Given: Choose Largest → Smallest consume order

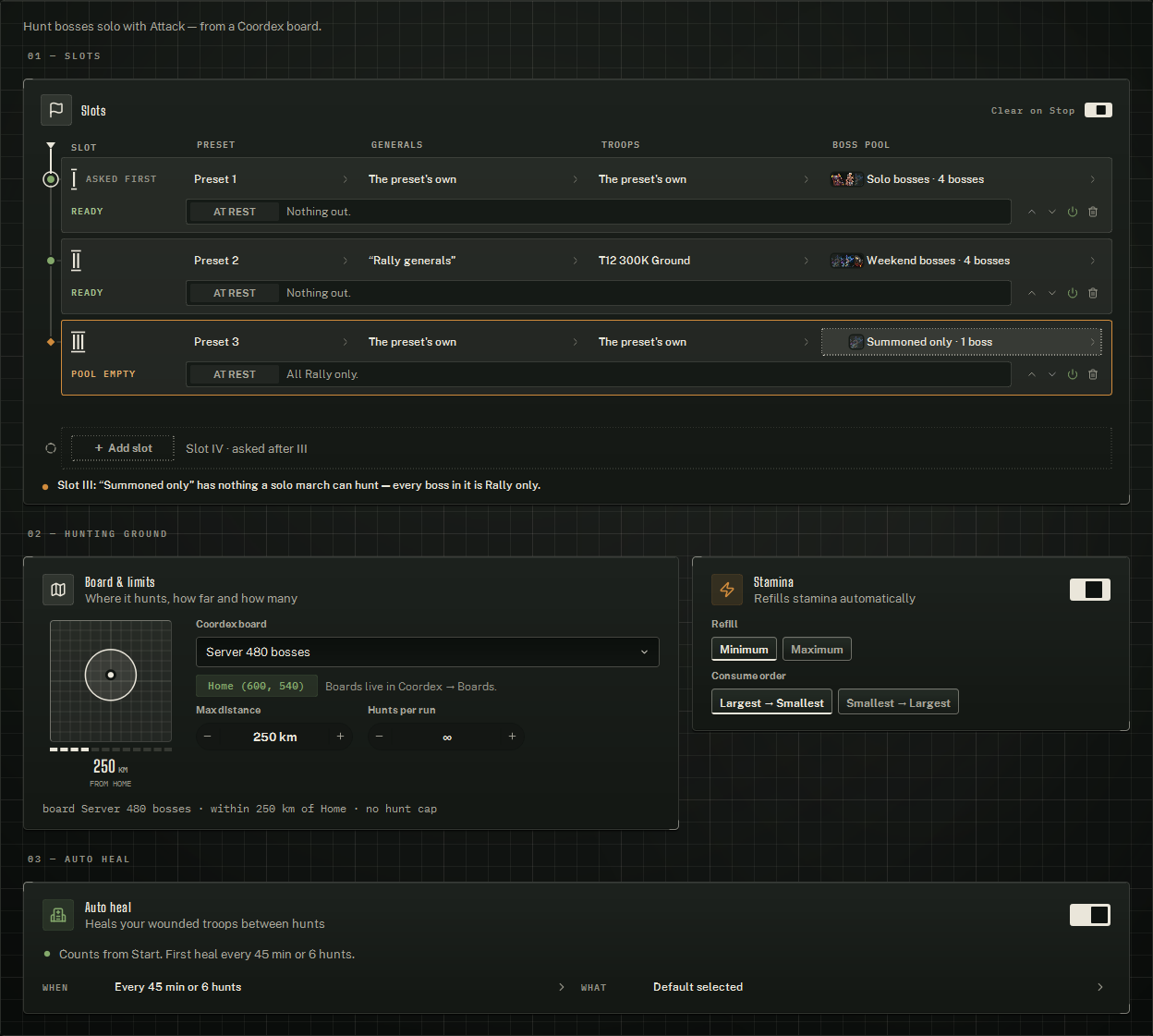Looking at the screenshot, I should (x=771, y=702).
